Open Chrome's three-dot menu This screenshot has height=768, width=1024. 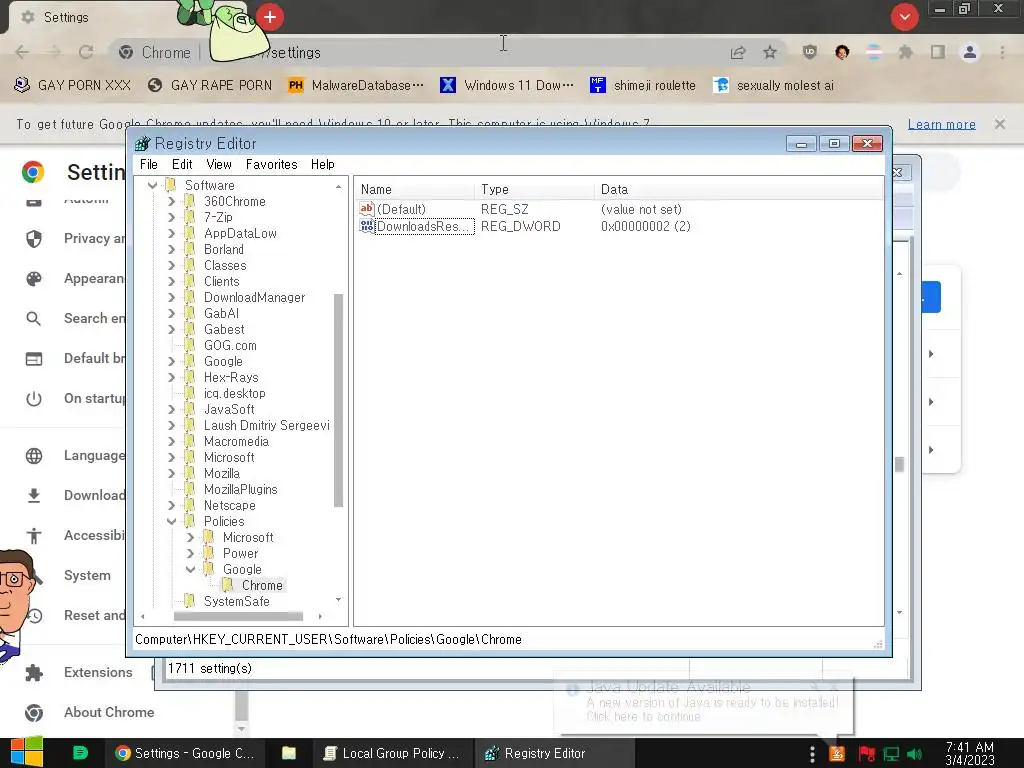[1002, 52]
